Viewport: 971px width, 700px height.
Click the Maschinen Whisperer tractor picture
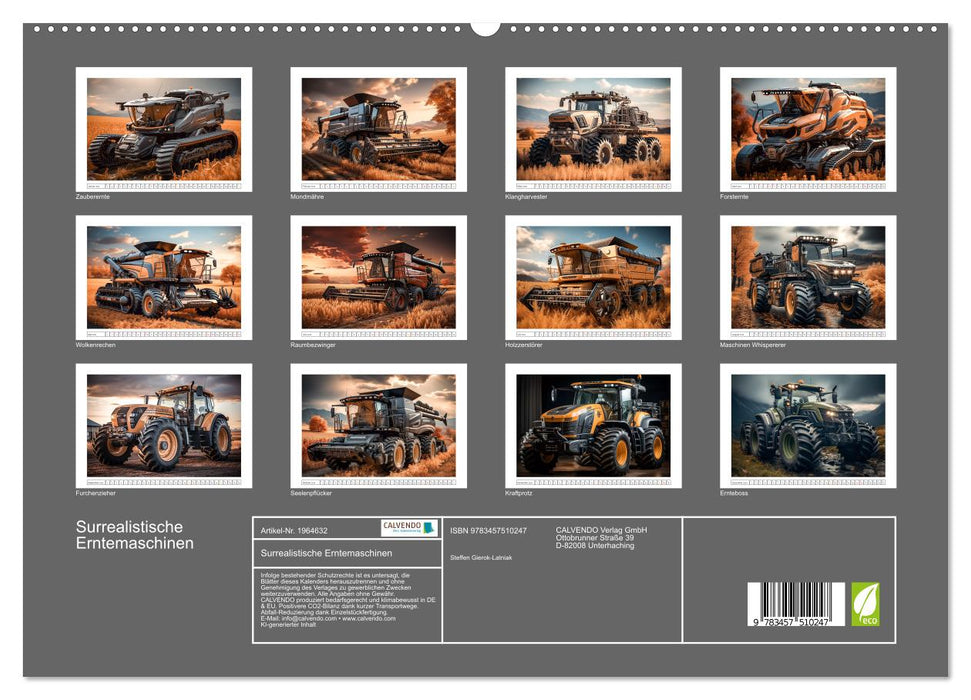pyautogui.click(x=808, y=277)
